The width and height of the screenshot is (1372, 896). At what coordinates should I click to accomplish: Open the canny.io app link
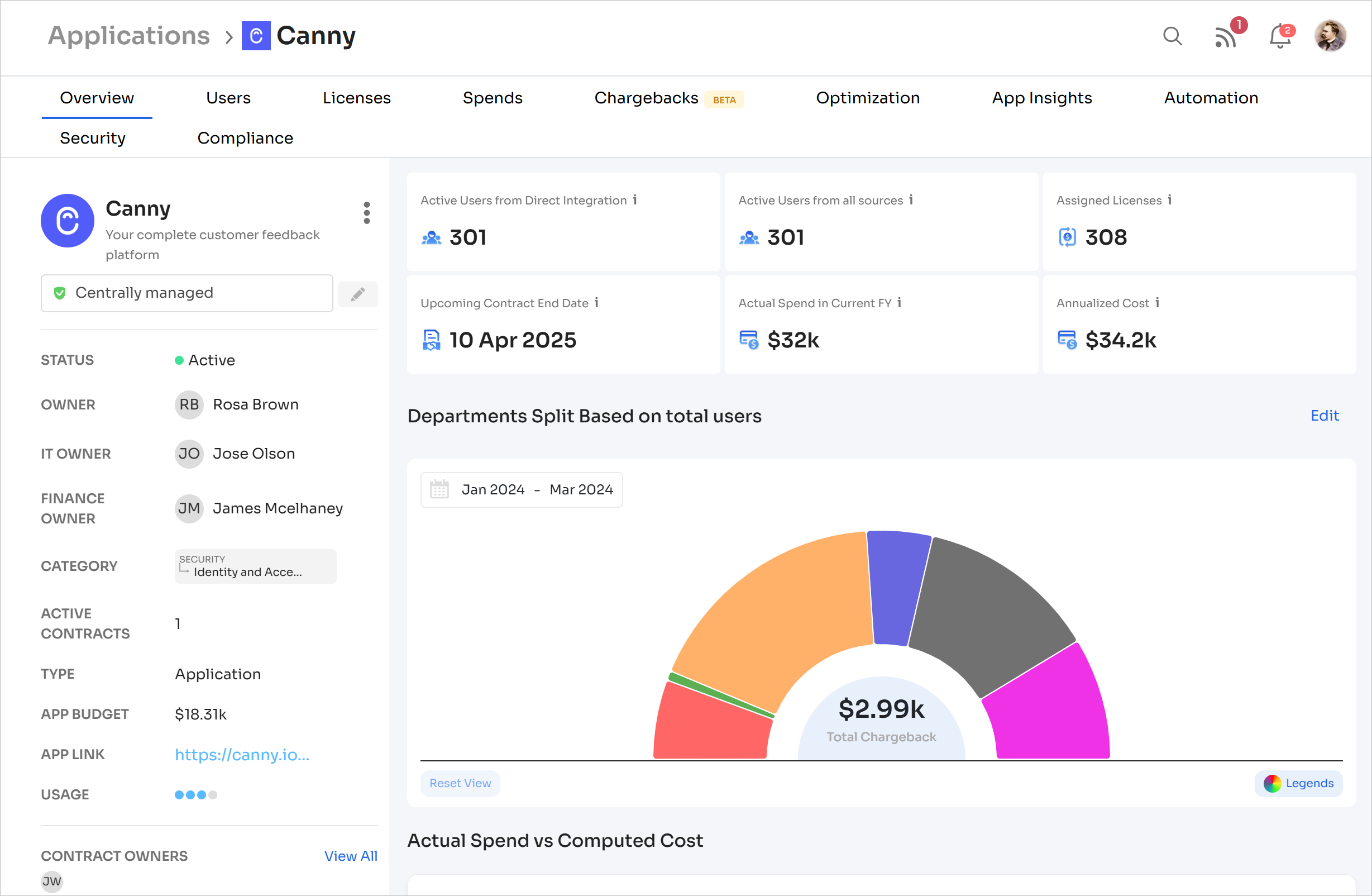pyautogui.click(x=242, y=754)
